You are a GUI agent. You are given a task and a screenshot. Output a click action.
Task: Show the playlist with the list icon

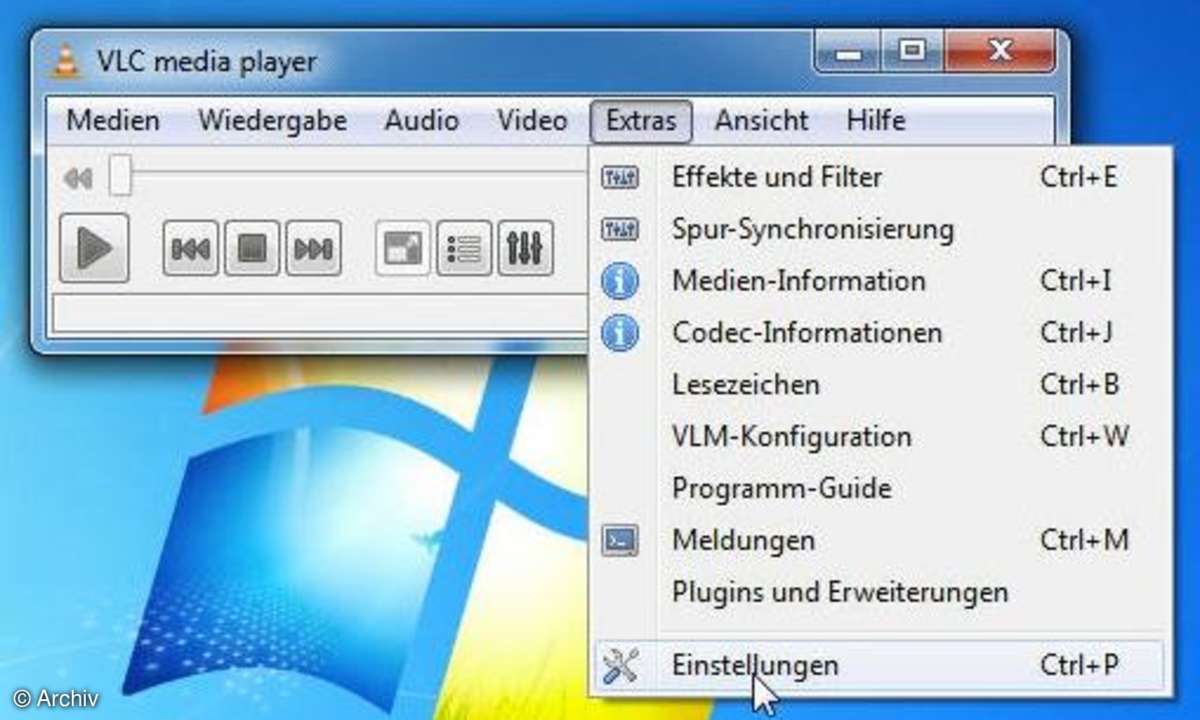click(x=464, y=248)
